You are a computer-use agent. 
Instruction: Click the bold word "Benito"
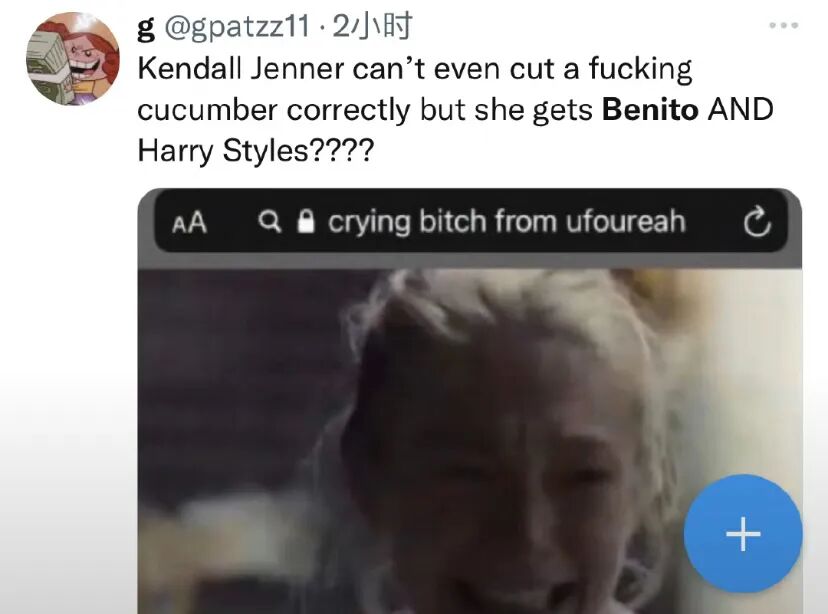(650, 109)
